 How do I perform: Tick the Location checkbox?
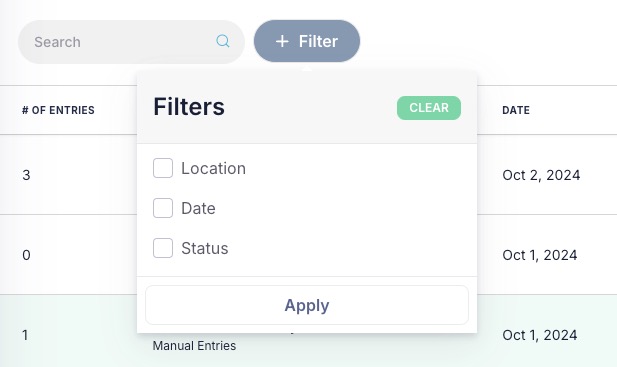163,168
